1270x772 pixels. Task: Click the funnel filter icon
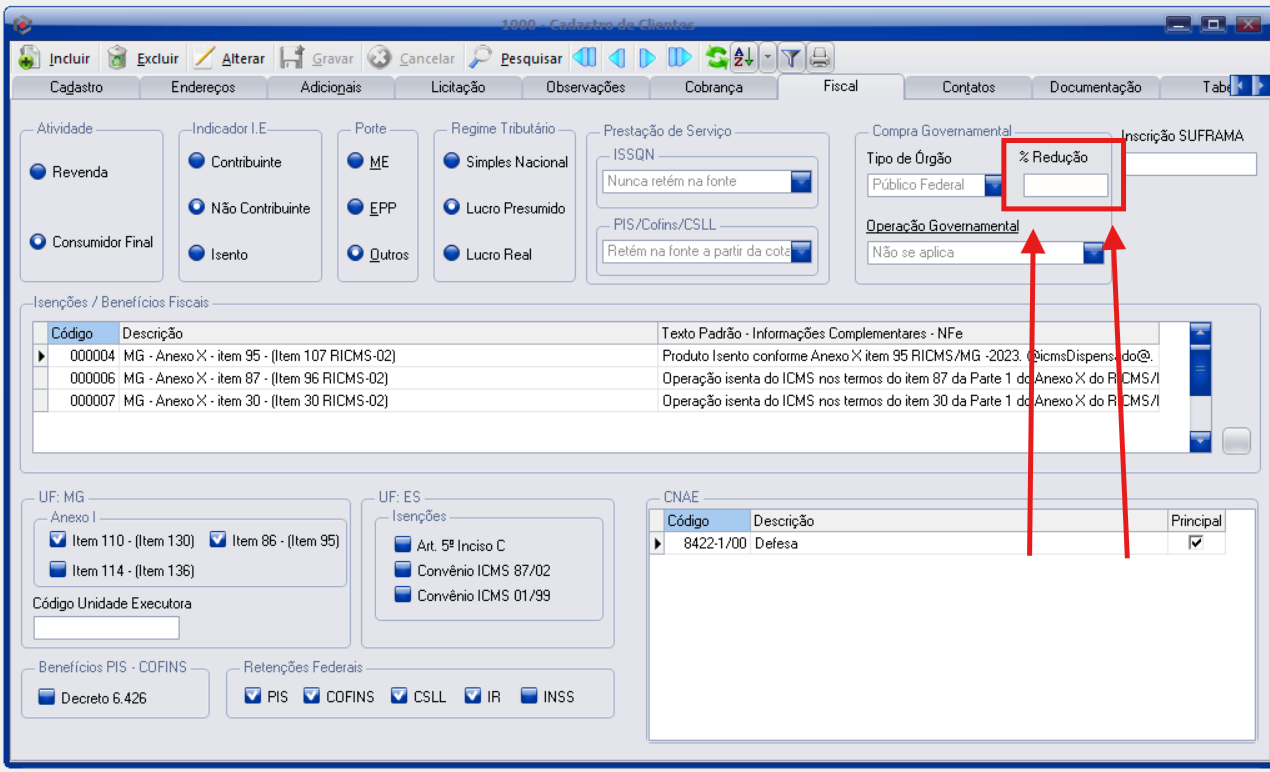790,58
